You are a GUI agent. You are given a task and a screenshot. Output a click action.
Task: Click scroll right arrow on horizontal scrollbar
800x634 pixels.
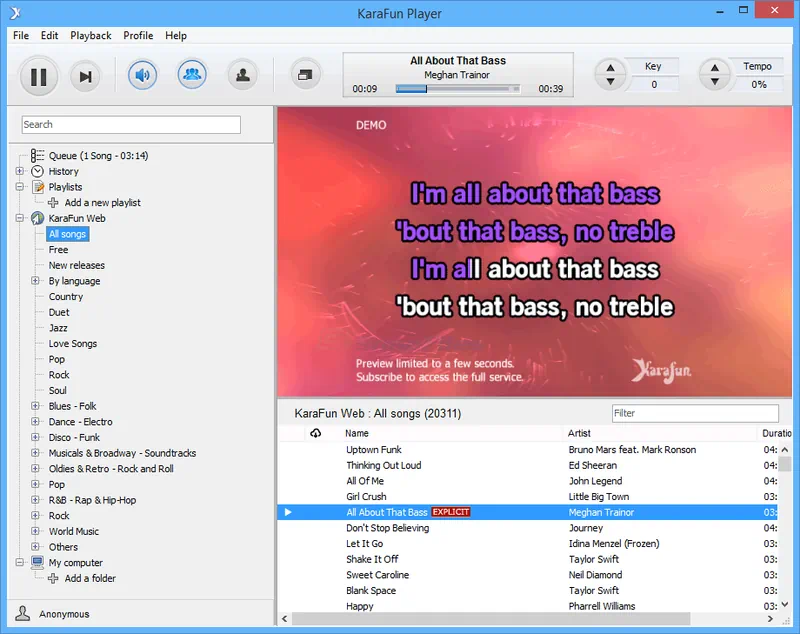[770, 619]
